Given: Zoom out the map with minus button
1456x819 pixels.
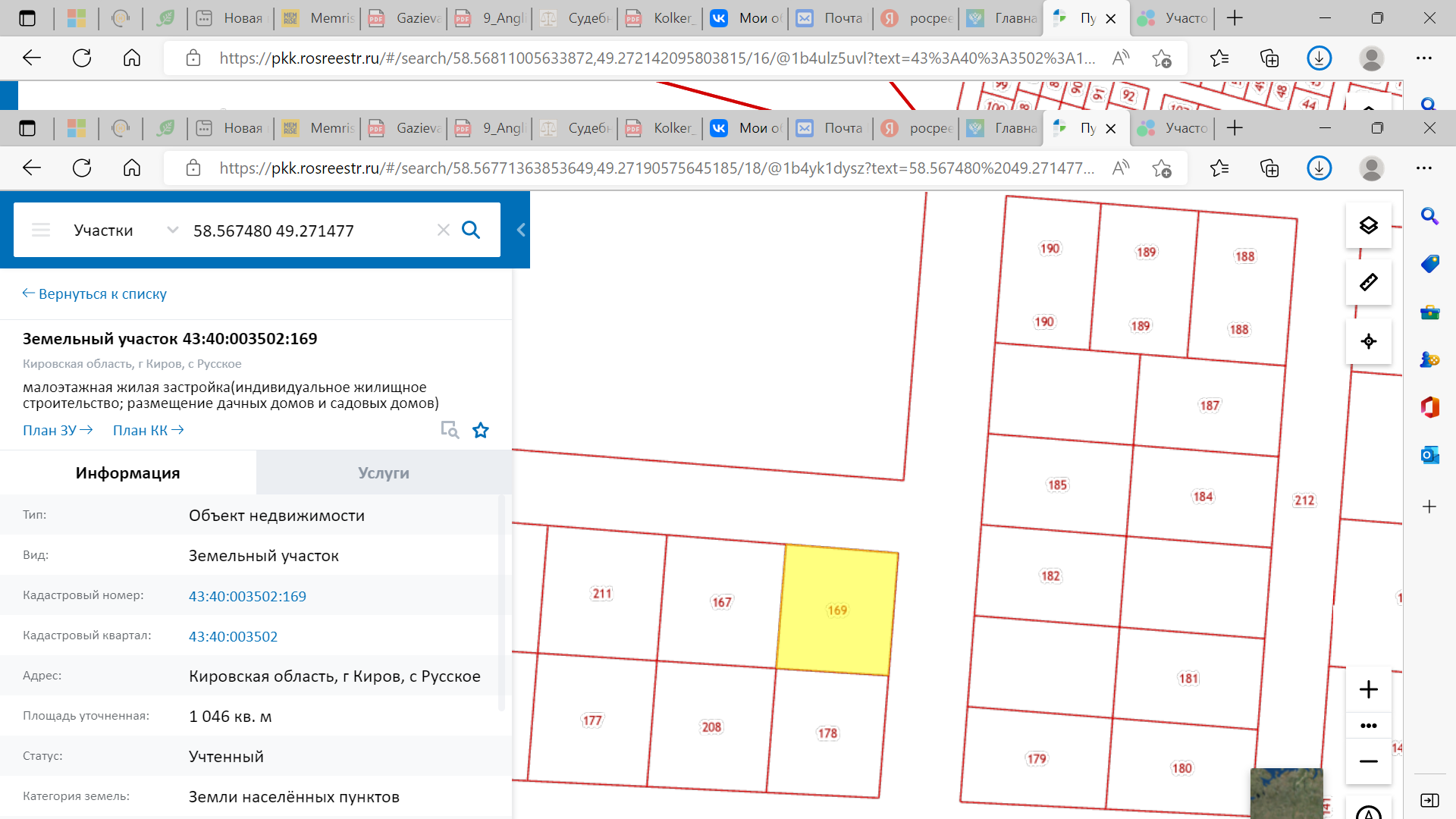Looking at the screenshot, I should click(1368, 761).
